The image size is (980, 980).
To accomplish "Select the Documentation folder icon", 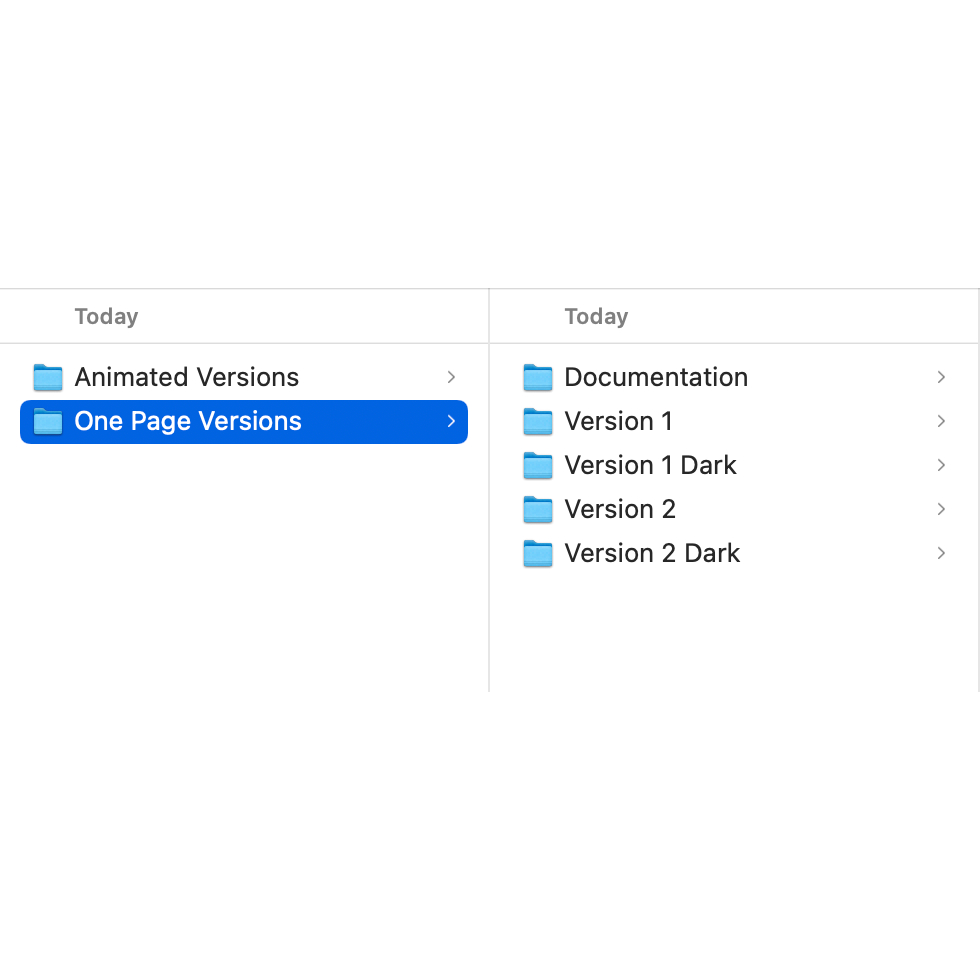I will pos(538,378).
